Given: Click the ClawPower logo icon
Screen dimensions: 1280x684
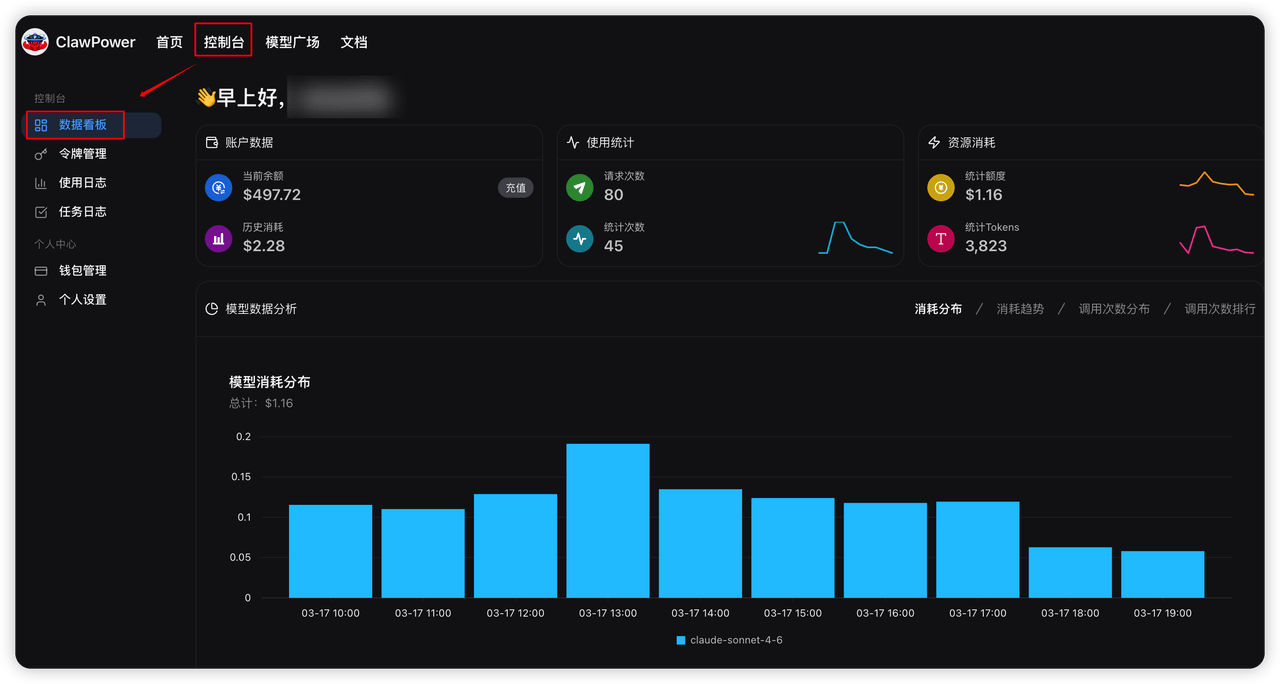Looking at the screenshot, I should [x=35, y=42].
